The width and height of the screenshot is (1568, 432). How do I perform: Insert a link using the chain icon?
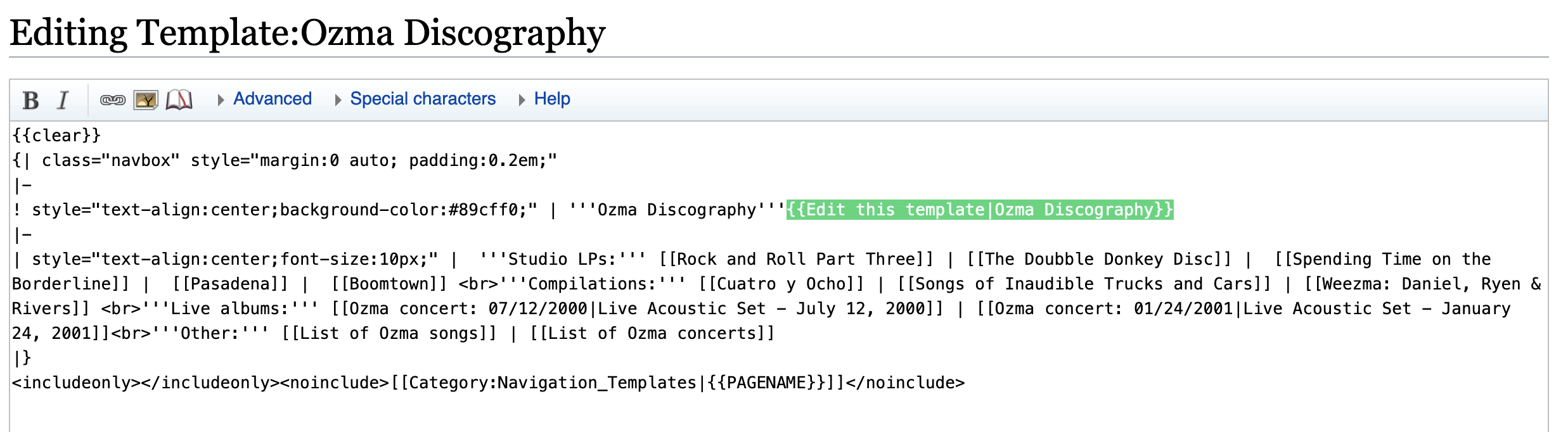pyautogui.click(x=113, y=100)
